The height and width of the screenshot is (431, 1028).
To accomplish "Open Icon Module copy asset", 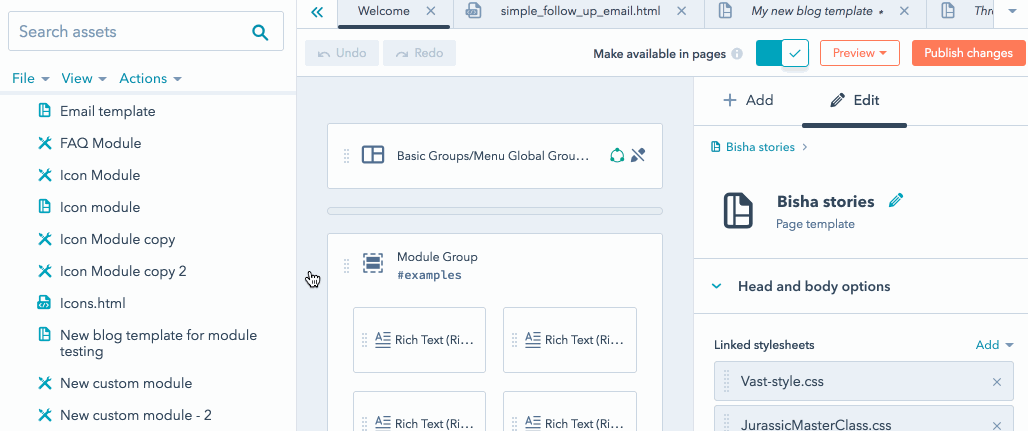I will click(x=117, y=239).
